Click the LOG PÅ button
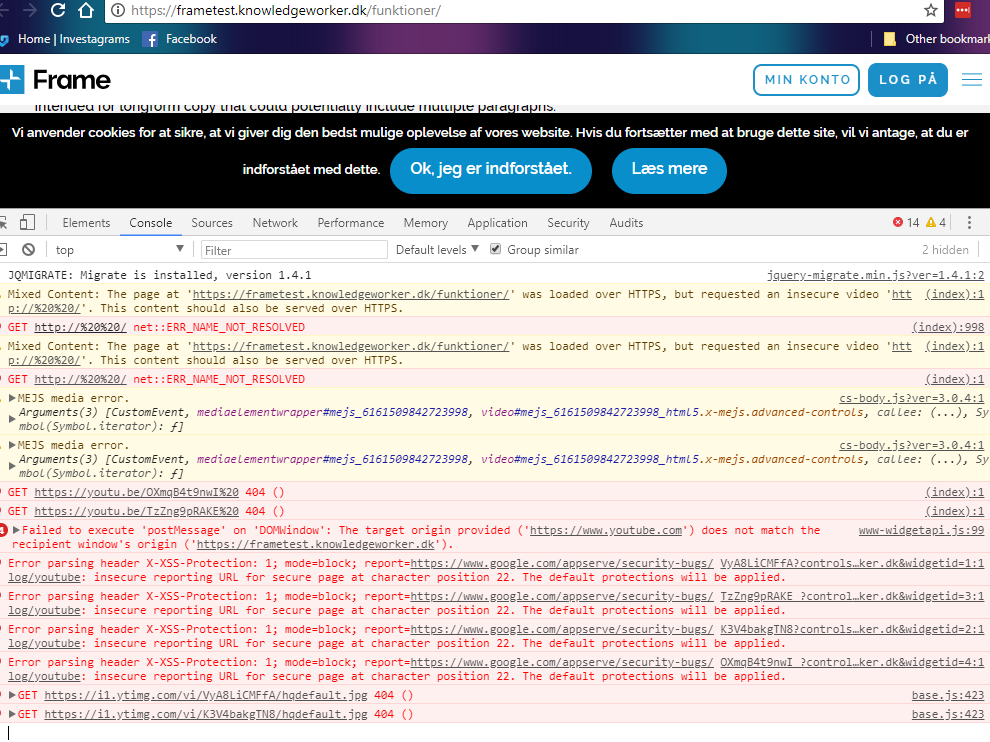Screen dimensions: 990x742 907,80
